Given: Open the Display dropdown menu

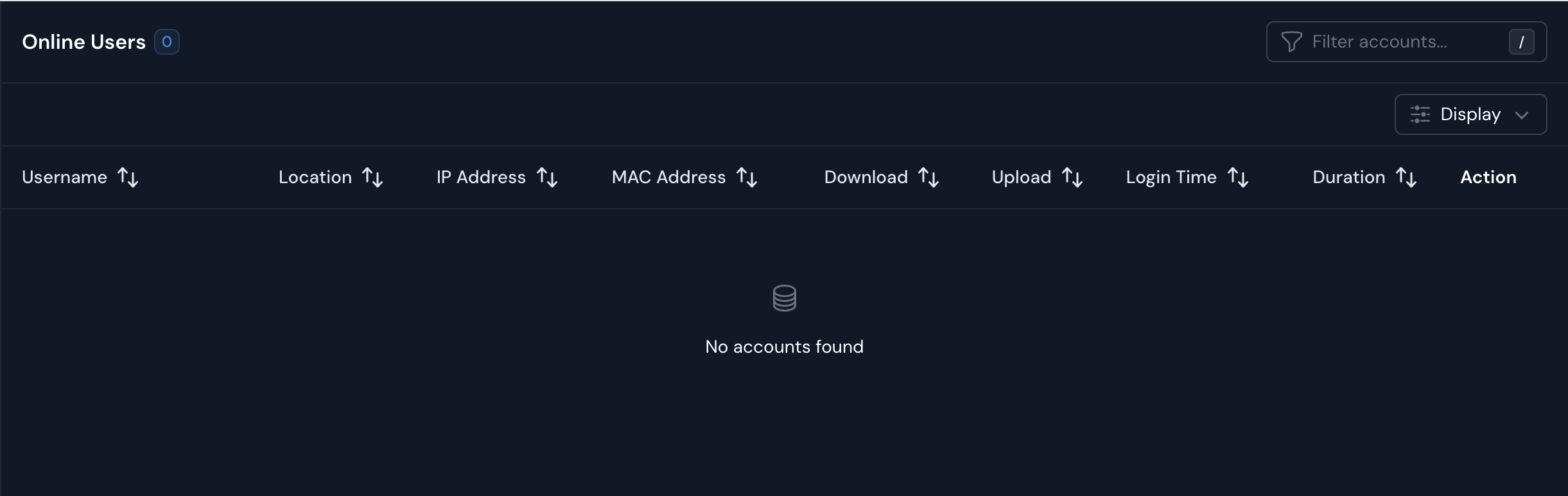Looking at the screenshot, I should pyautogui.click(x=1470, y=114).
